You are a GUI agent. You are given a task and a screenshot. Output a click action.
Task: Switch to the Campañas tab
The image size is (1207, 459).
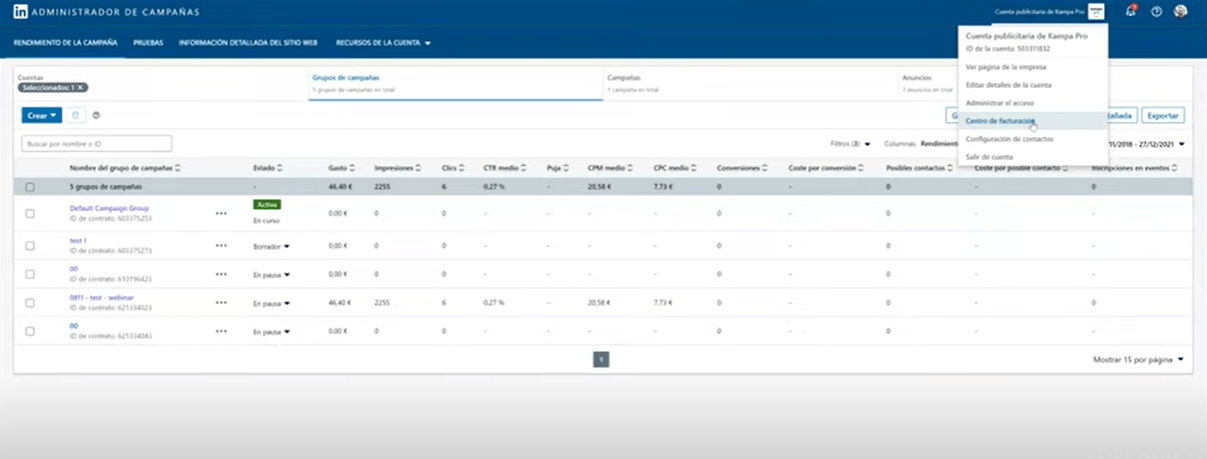(624, 77)
